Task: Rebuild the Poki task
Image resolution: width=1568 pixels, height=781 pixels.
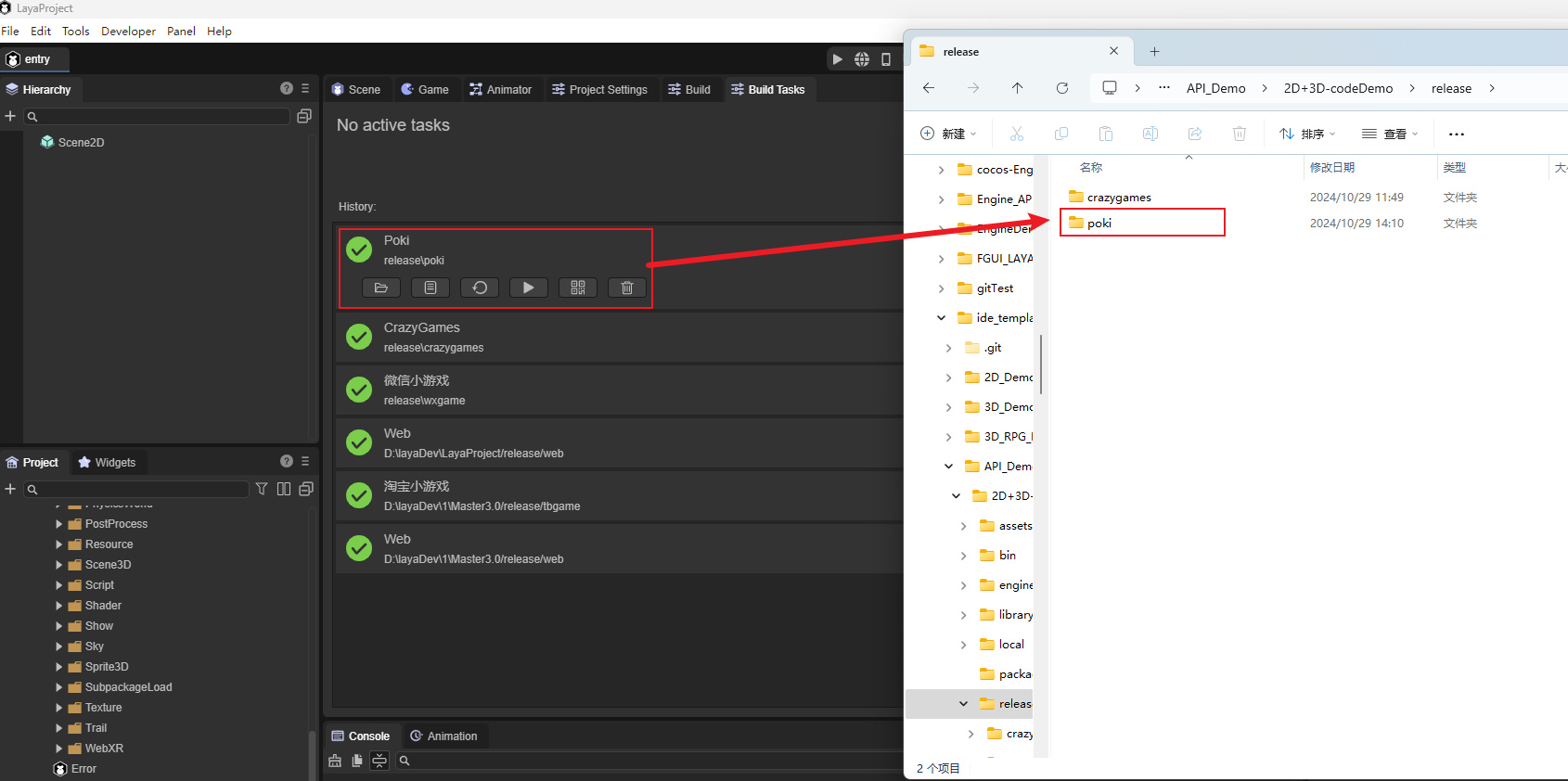Action: (x=480, y=288)
